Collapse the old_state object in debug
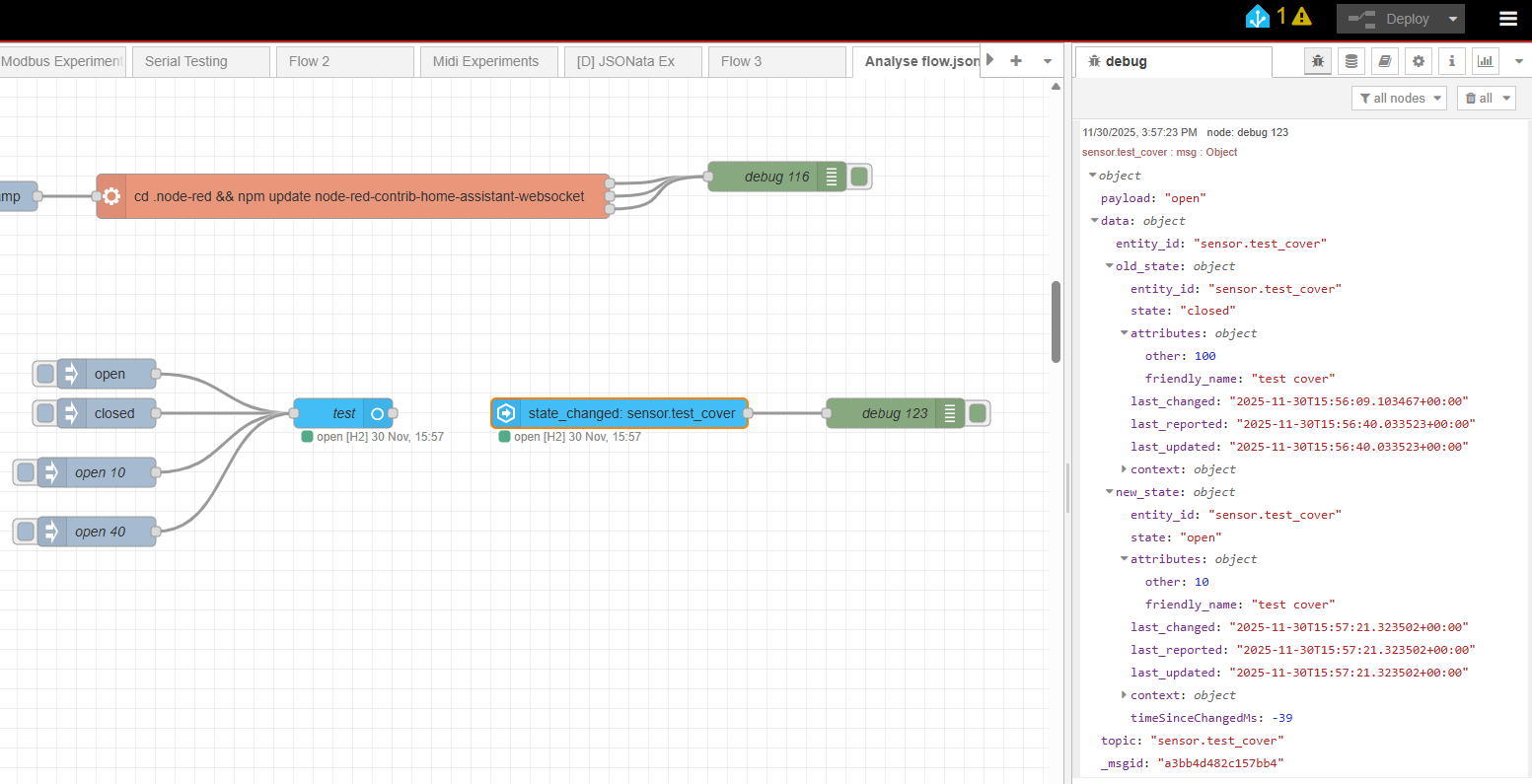This screenshot has height=784, width=1532. click(x=1110, y=266)
